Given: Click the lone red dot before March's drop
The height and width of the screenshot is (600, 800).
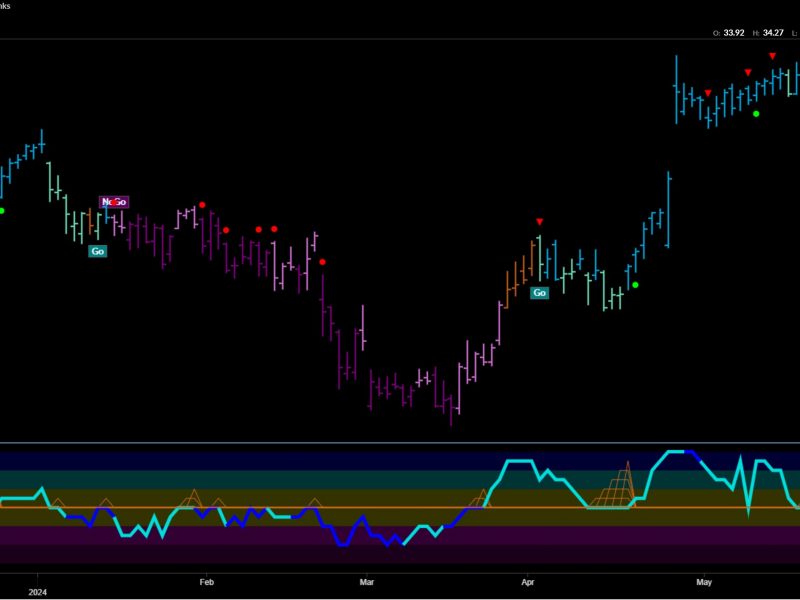Looking at the screenshot, I should (322, 262).
